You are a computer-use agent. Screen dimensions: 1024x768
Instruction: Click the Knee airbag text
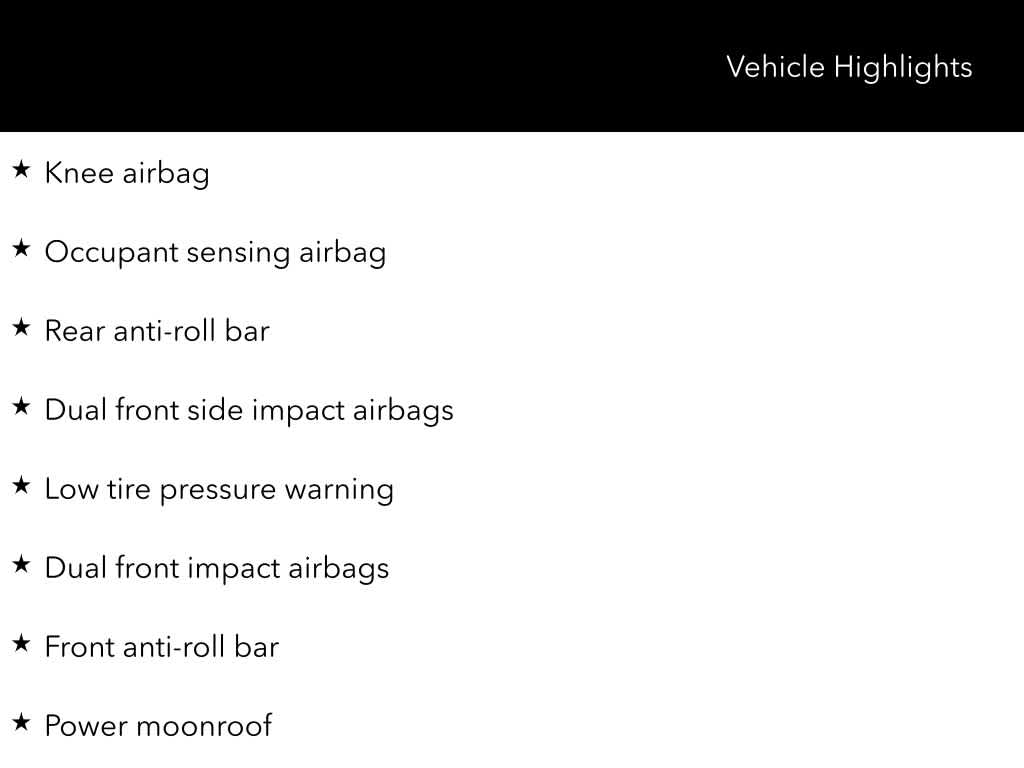(x=127, y=173)
